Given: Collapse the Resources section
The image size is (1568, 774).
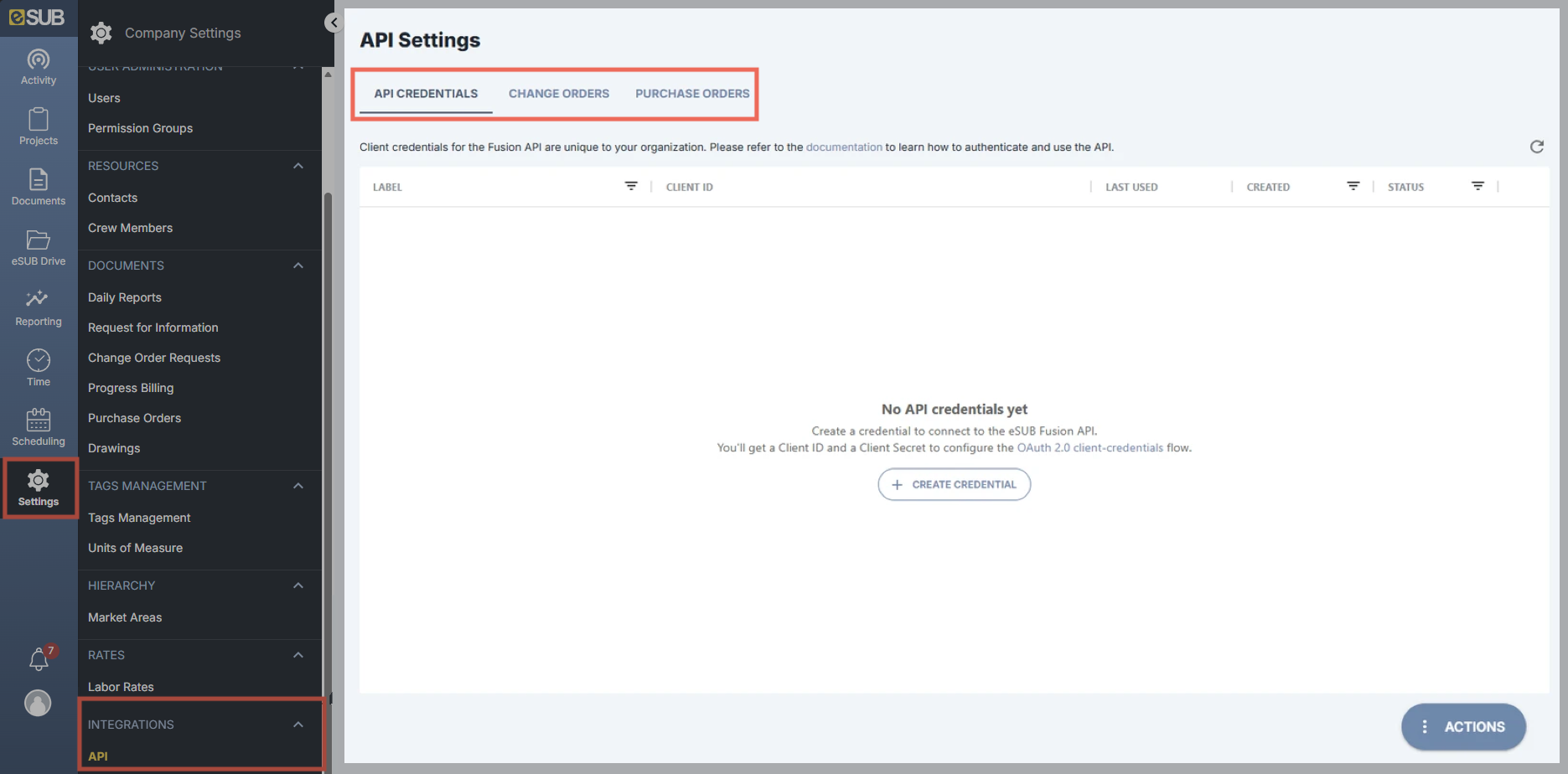Looking at the screenshot, I should coord(298,166).
